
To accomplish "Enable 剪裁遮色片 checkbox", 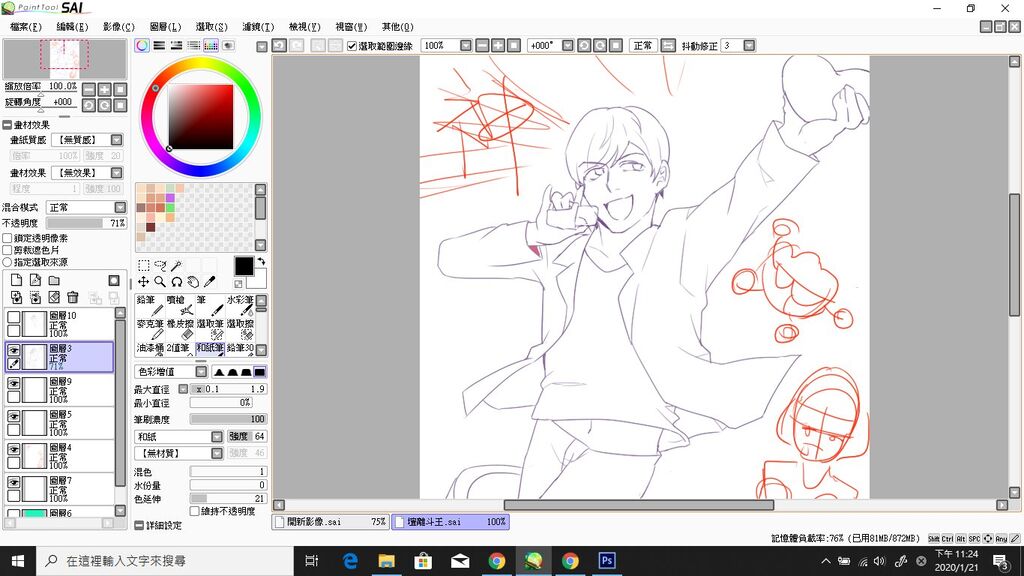I will (7, 250).
